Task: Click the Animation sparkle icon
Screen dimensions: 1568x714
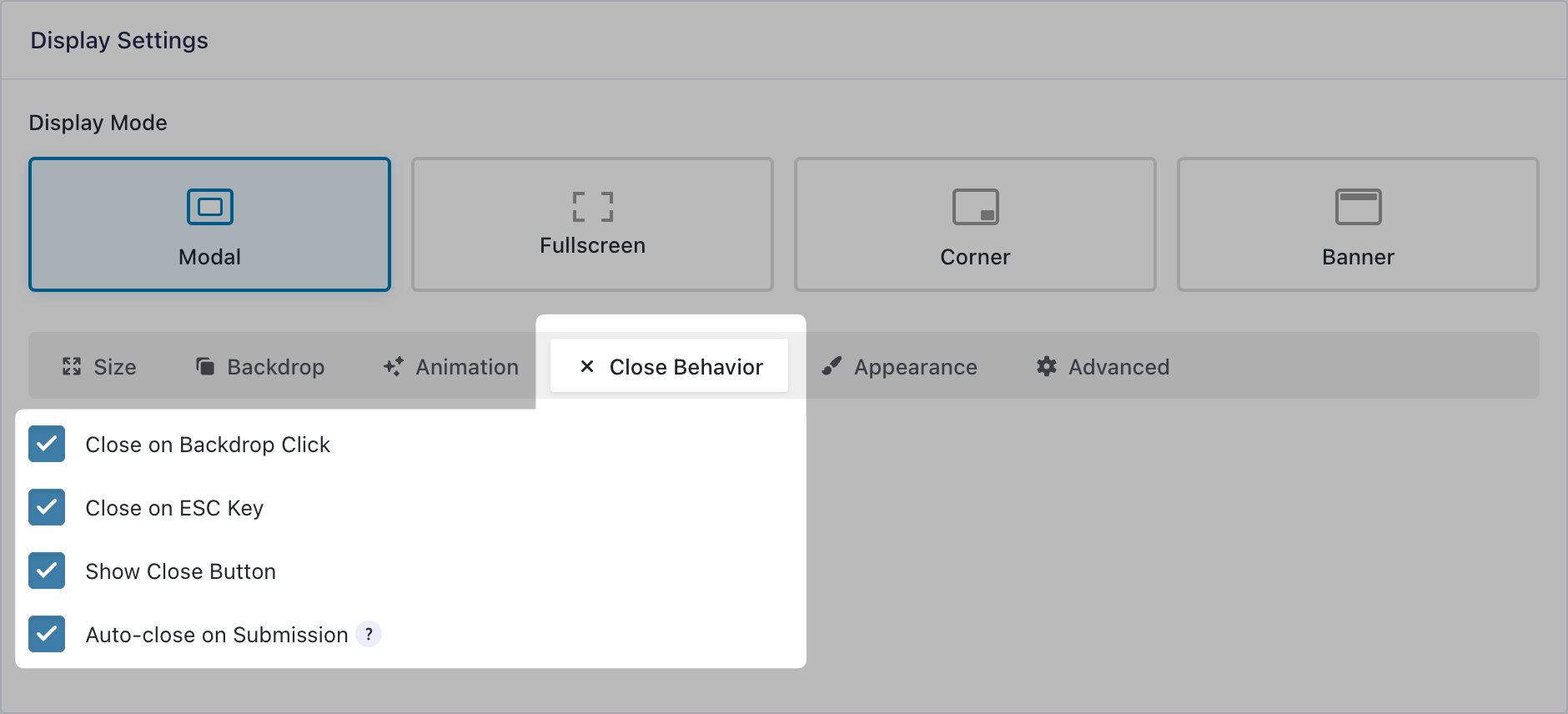Action: point(394,366)
